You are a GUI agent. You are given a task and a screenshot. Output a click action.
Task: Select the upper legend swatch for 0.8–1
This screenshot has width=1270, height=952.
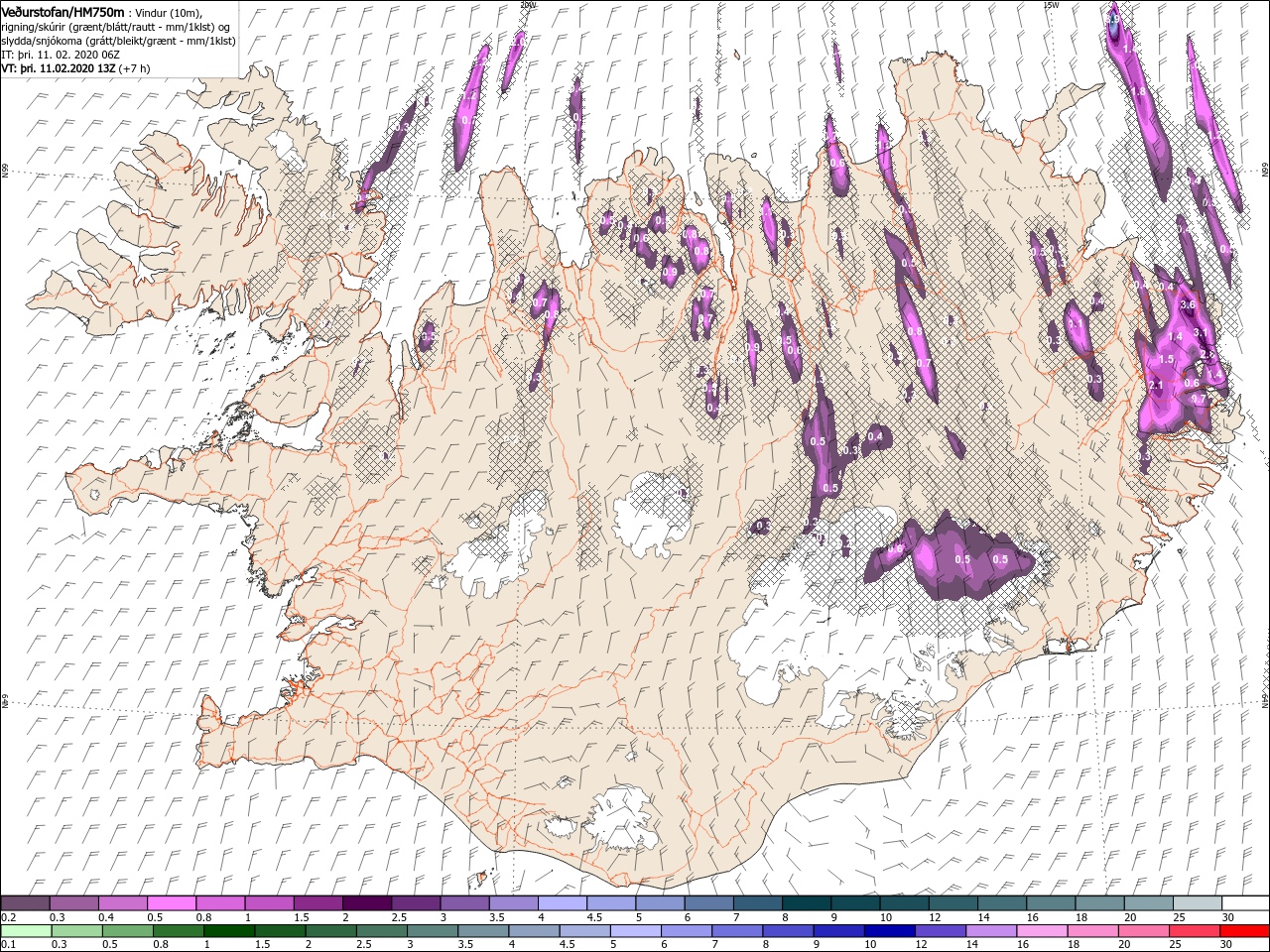pos(220,902)
